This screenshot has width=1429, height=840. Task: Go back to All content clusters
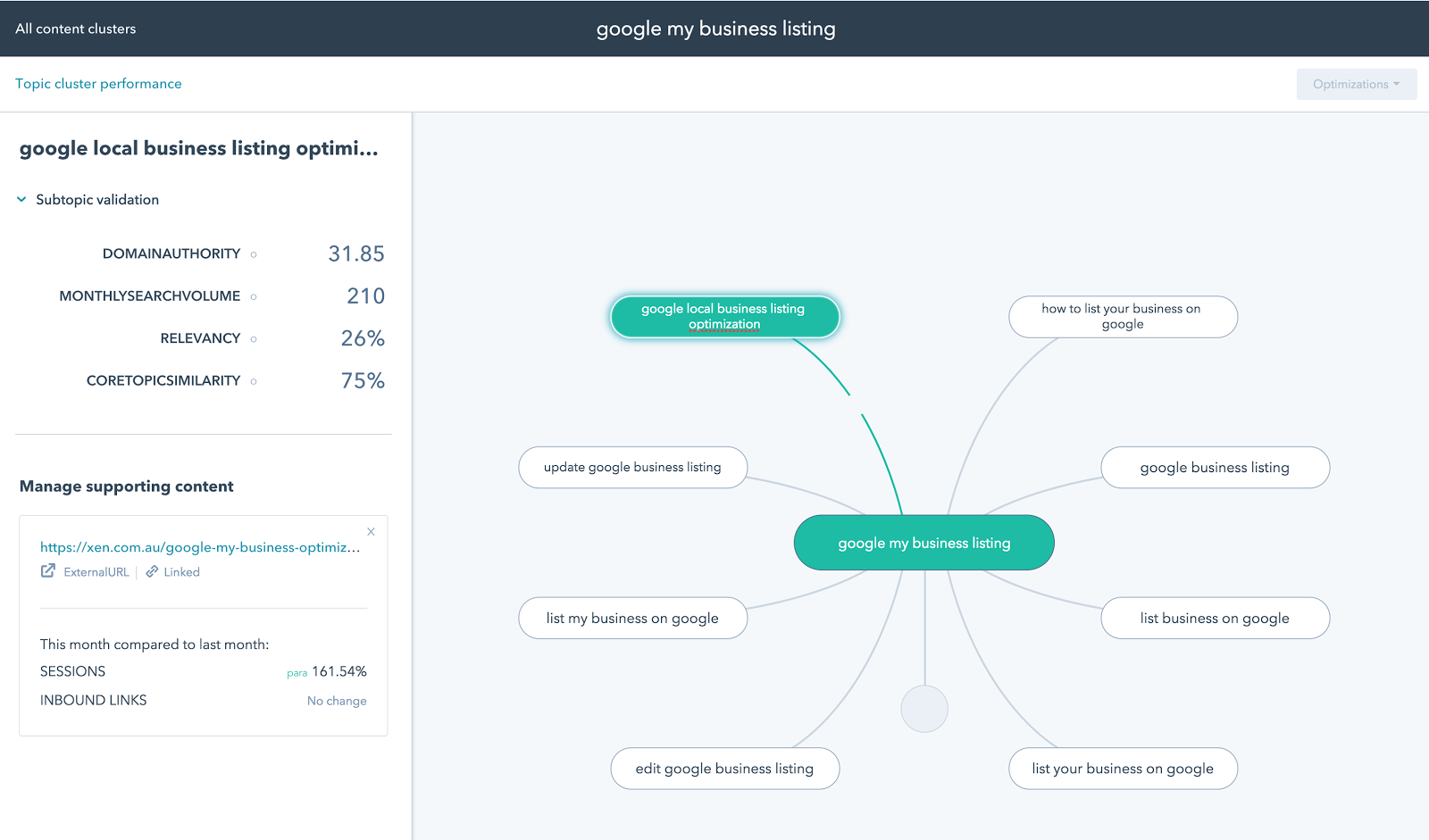point(75,28)
